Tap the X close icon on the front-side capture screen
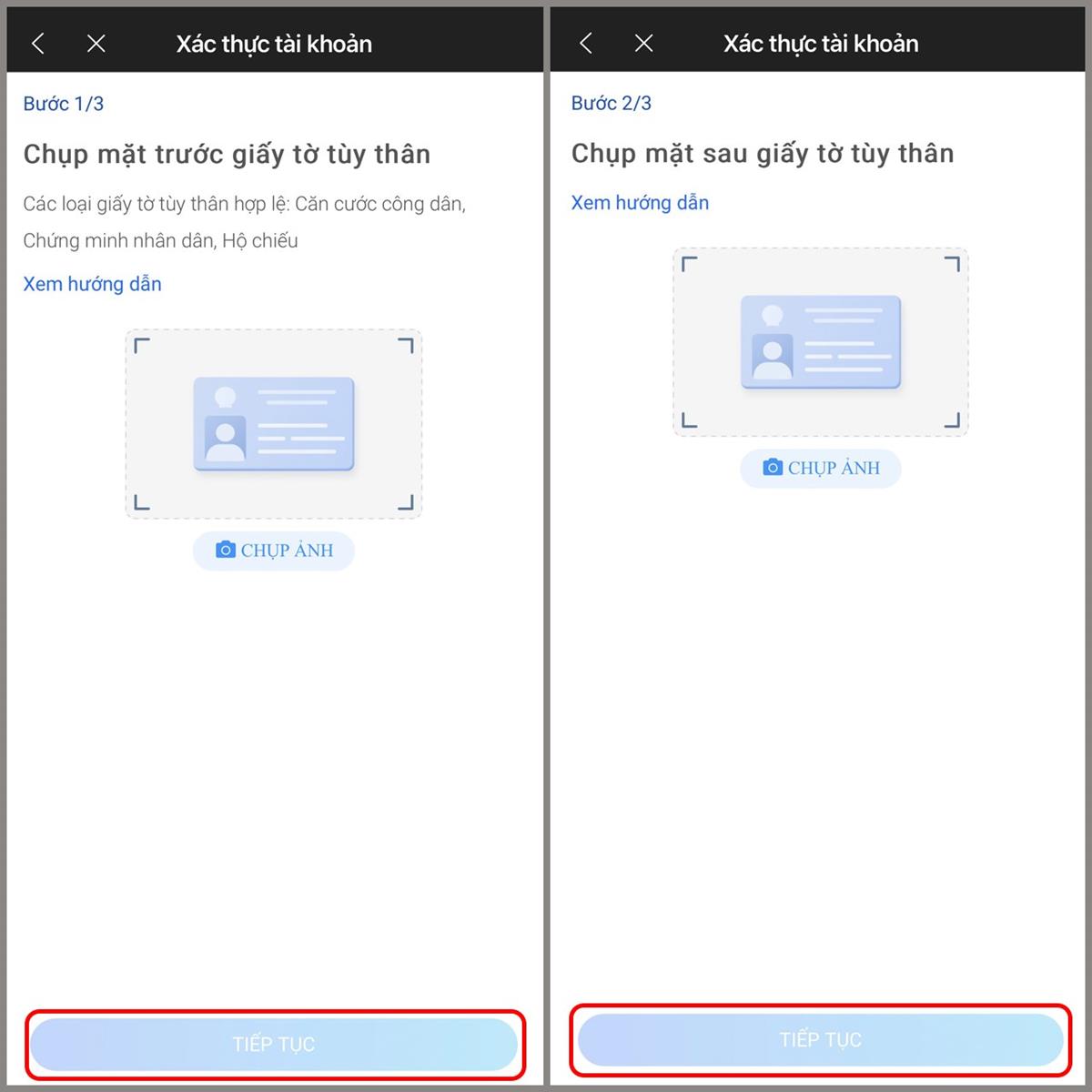Screen dimensions: 1092x1092 click(96, 44)
